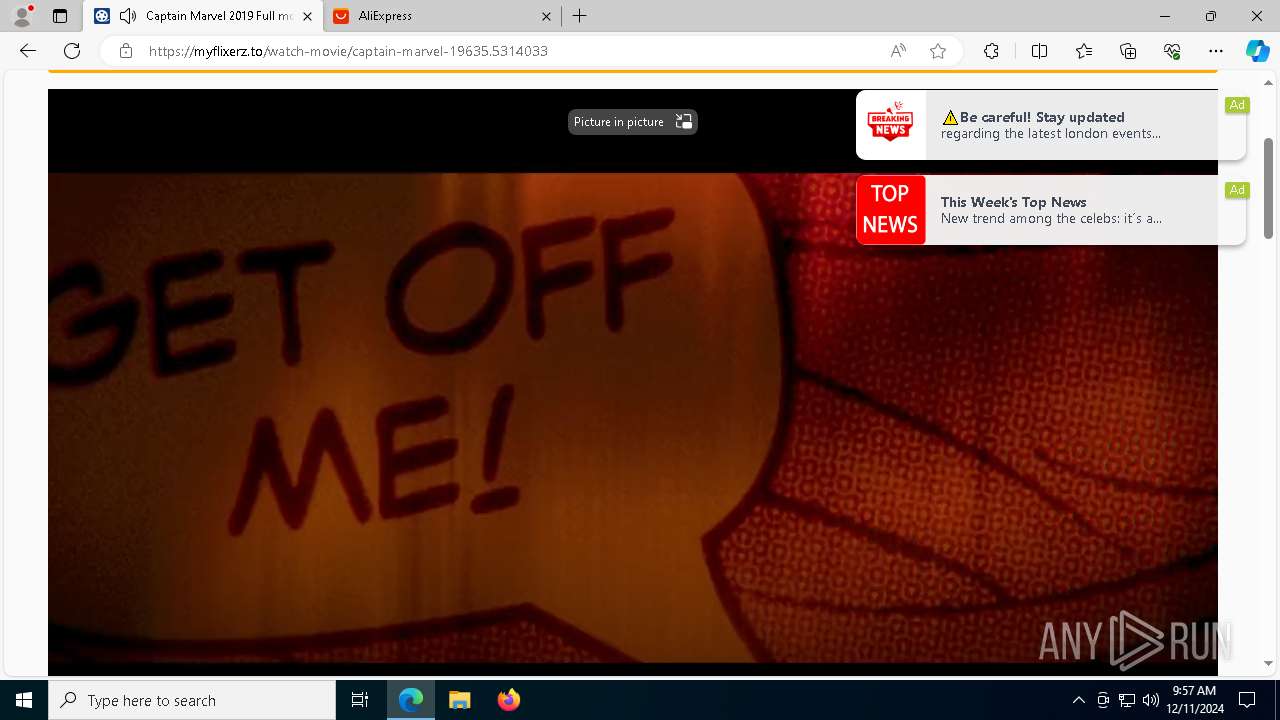Close the Captain Marvel tab
Screen dimensions: 1280x720
[307, 16]
